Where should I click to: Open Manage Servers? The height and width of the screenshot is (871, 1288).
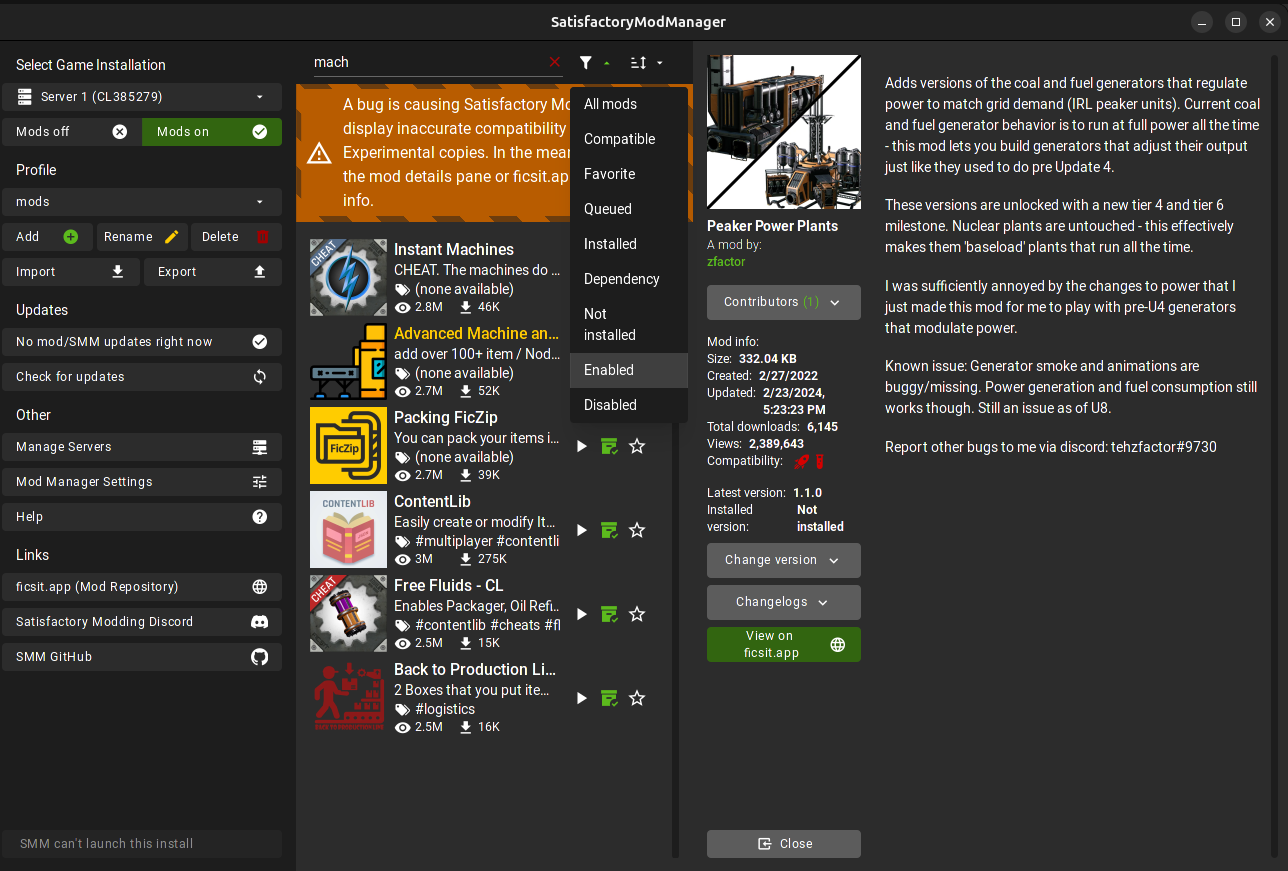pos(142,447)
